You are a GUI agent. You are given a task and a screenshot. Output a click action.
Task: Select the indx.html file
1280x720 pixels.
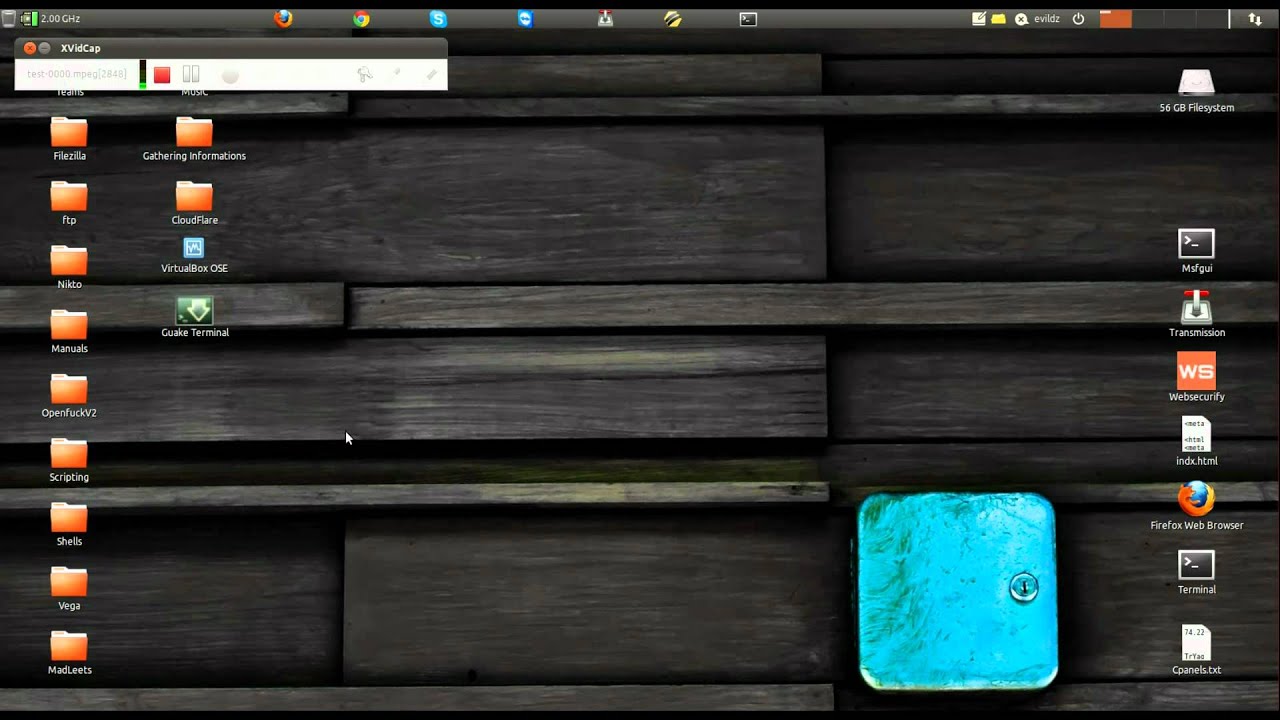(x=1197, y=442)
